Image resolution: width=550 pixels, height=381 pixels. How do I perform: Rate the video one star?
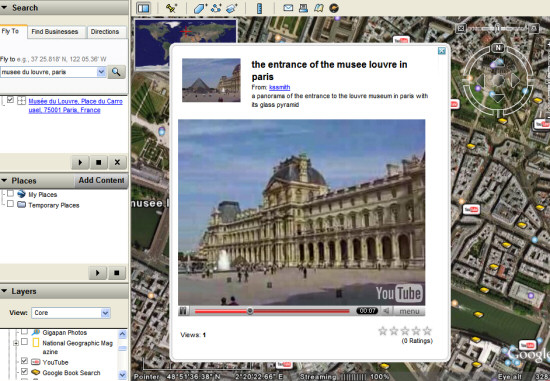383,330
